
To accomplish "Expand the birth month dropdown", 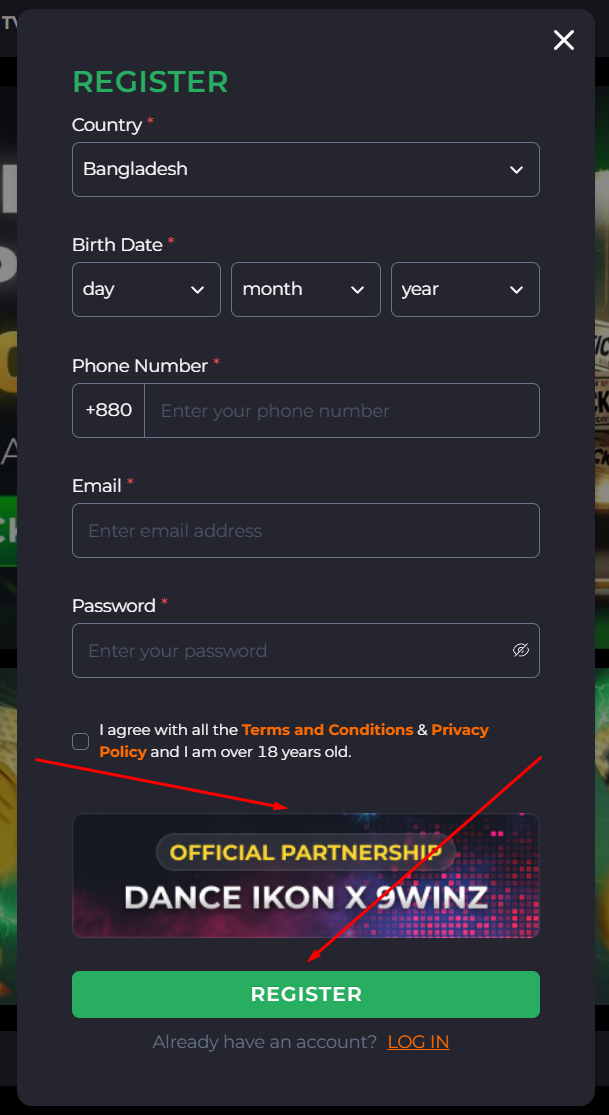I will point(305,289).
